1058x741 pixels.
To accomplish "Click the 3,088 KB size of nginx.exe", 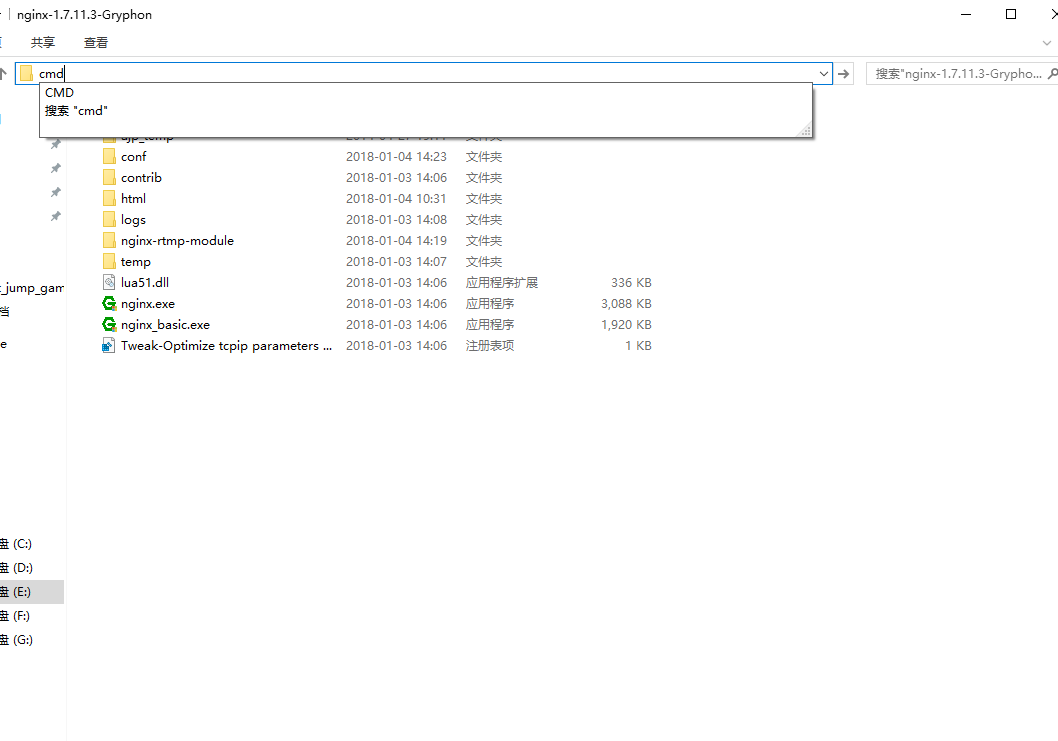I will click(x=626, y=304).
